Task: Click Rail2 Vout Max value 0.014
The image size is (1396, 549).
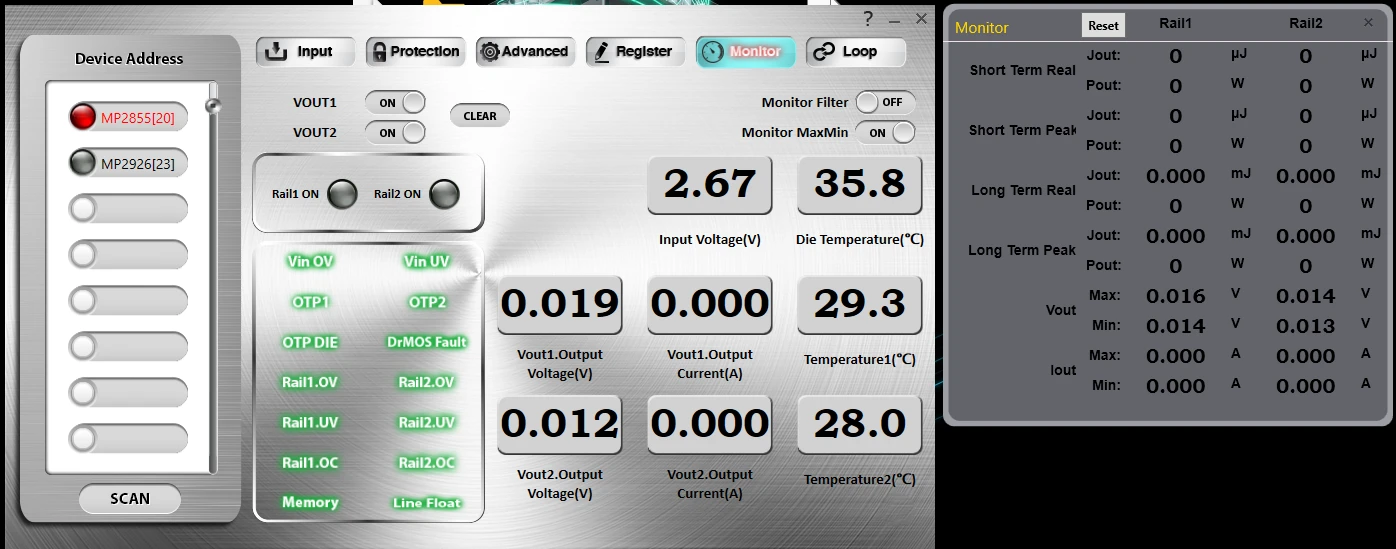Action: pyautogui.click(x=1306, y=296)
